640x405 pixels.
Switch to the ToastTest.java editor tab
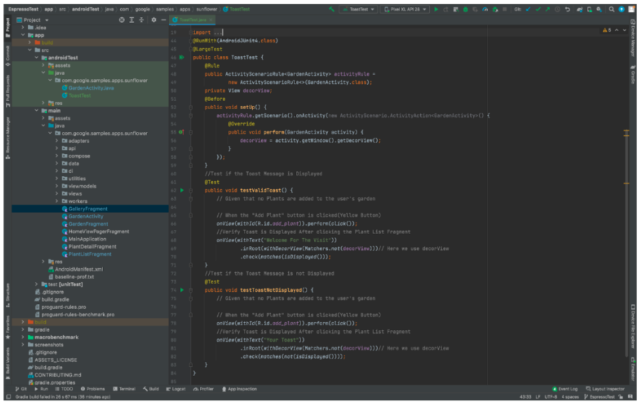pyautogui.click(x=192, y=20)
